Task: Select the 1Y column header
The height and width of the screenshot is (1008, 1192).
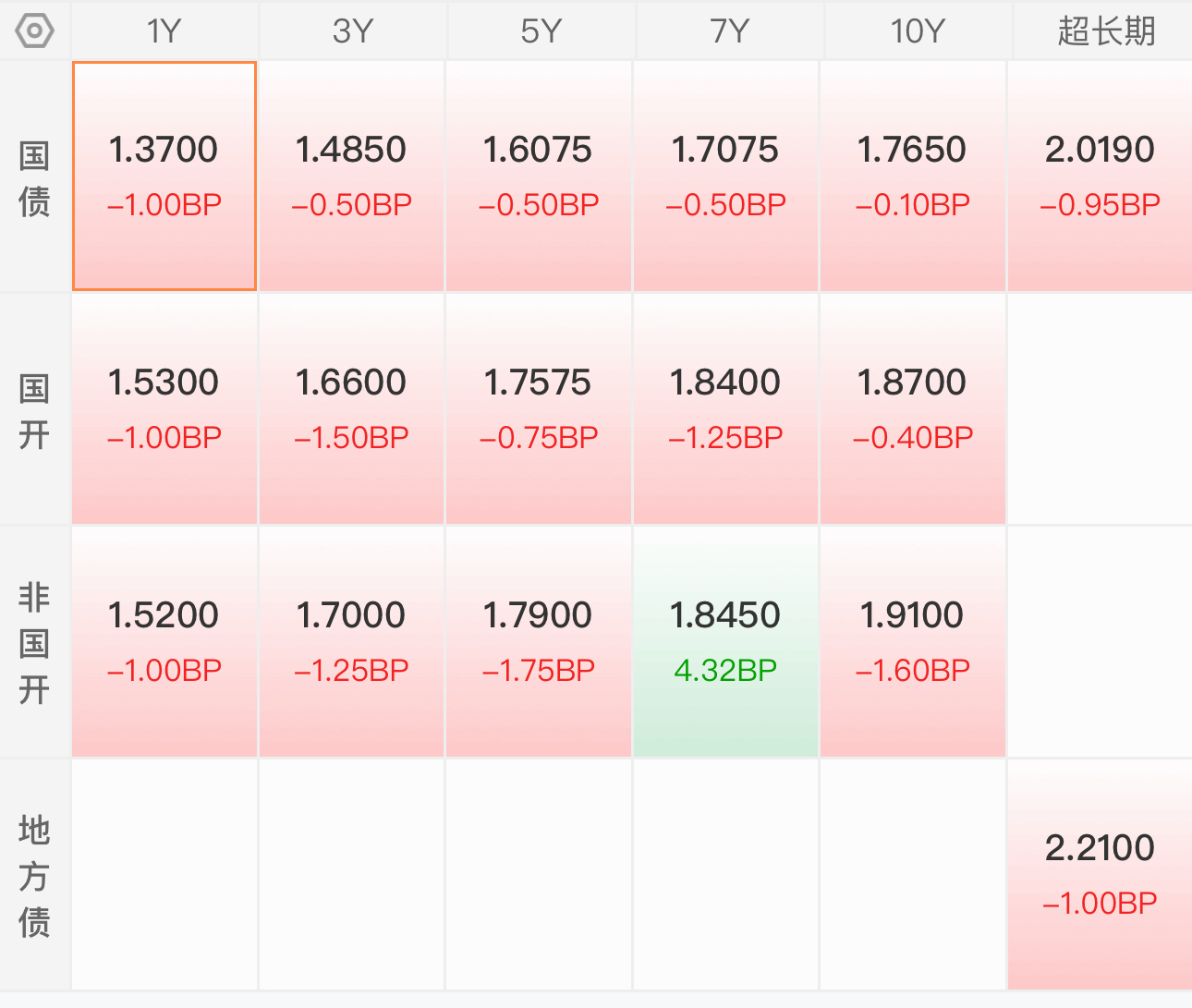Action: point(164,30)
